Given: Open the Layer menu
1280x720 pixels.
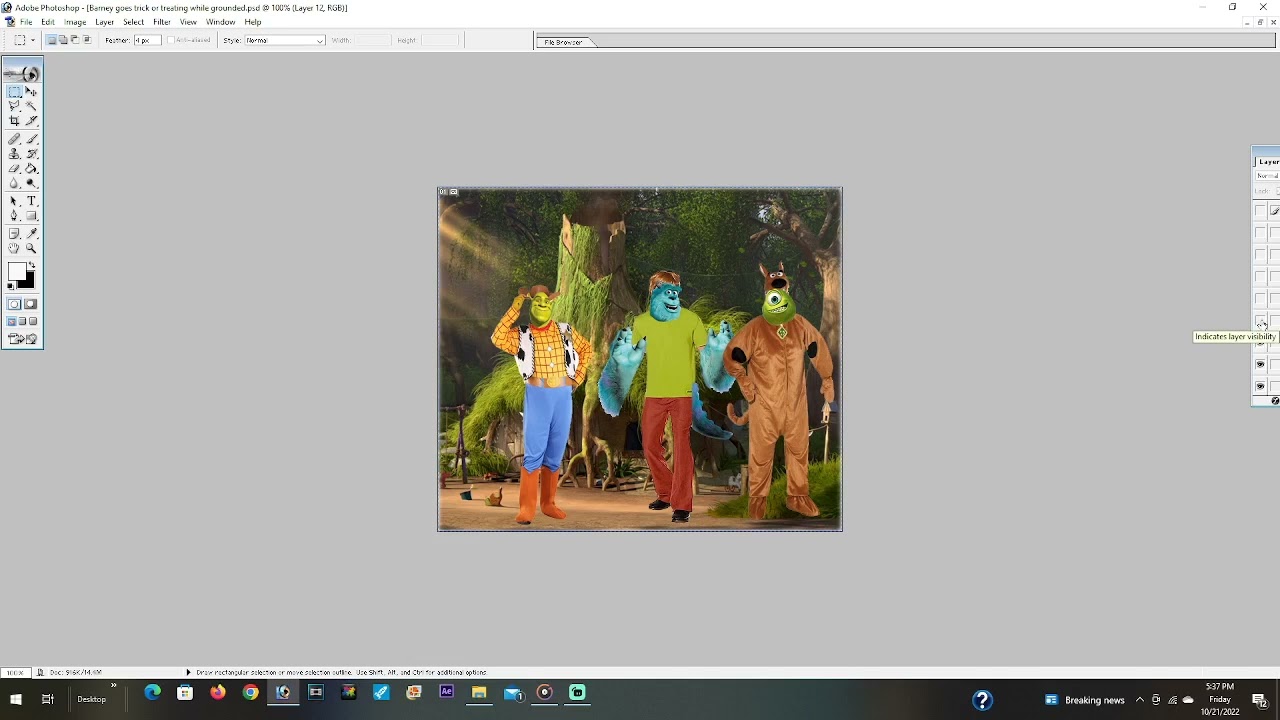Looking at the screenshot, I should tap(104, 22).
